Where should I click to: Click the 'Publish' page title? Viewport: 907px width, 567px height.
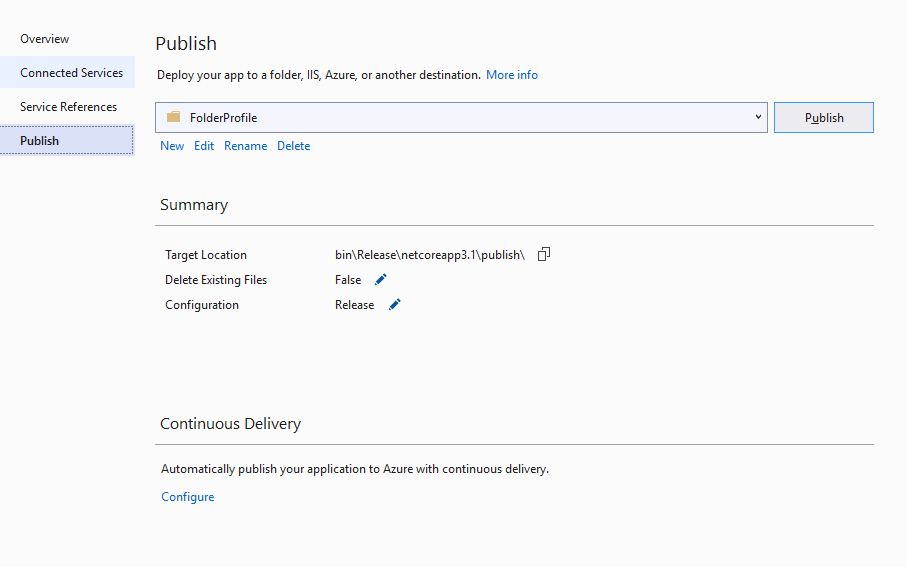(x=186, y=43)
